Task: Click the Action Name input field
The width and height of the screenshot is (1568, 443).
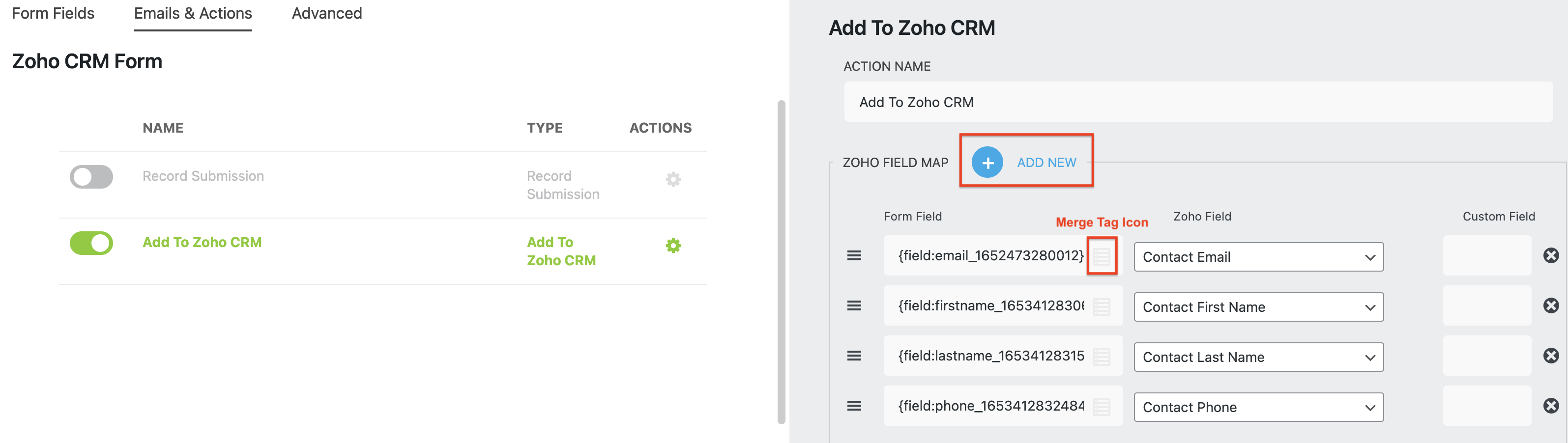Action: (x=1197, y=102)
